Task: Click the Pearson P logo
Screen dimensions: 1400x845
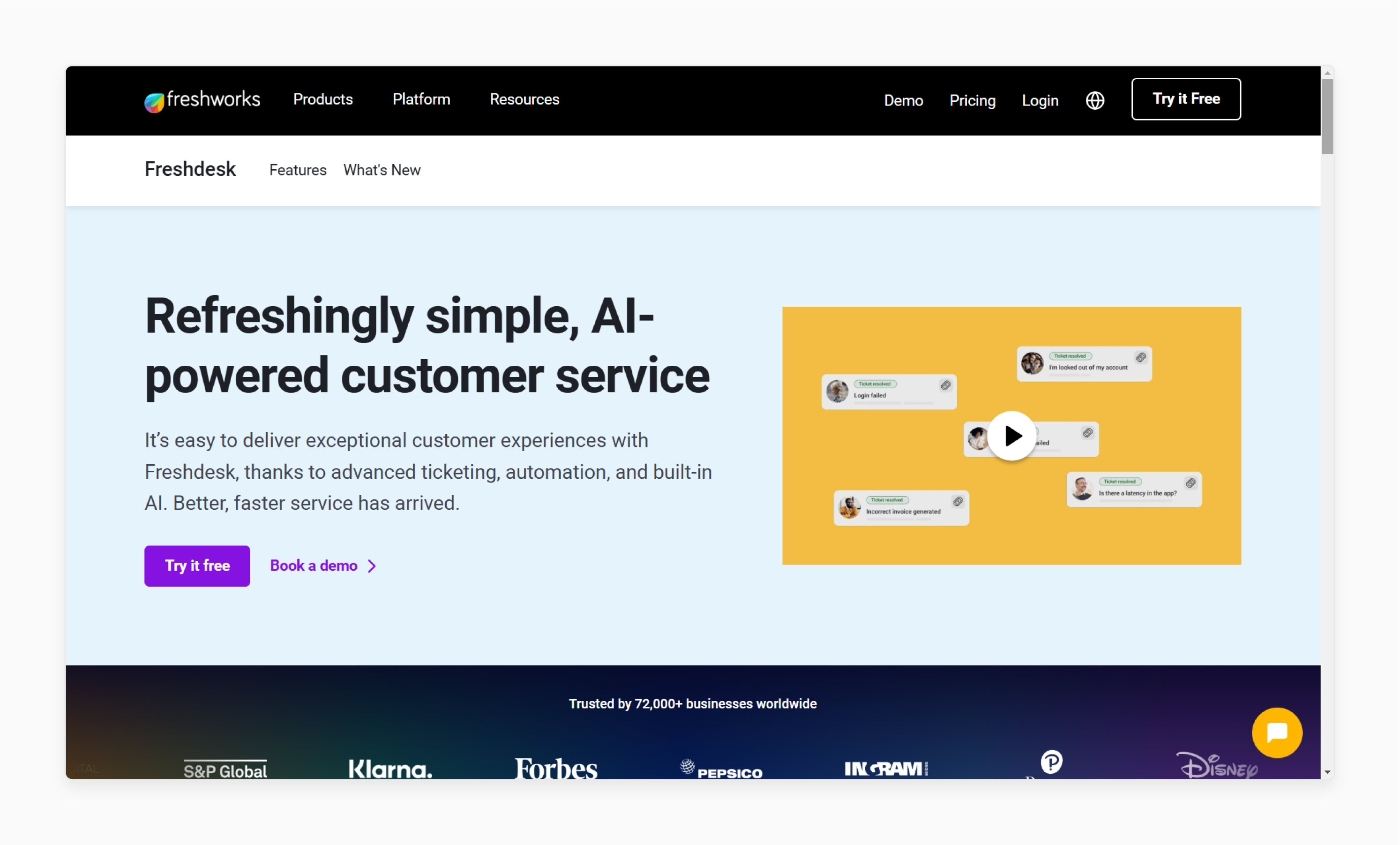Action: (x=1051, y=762)
